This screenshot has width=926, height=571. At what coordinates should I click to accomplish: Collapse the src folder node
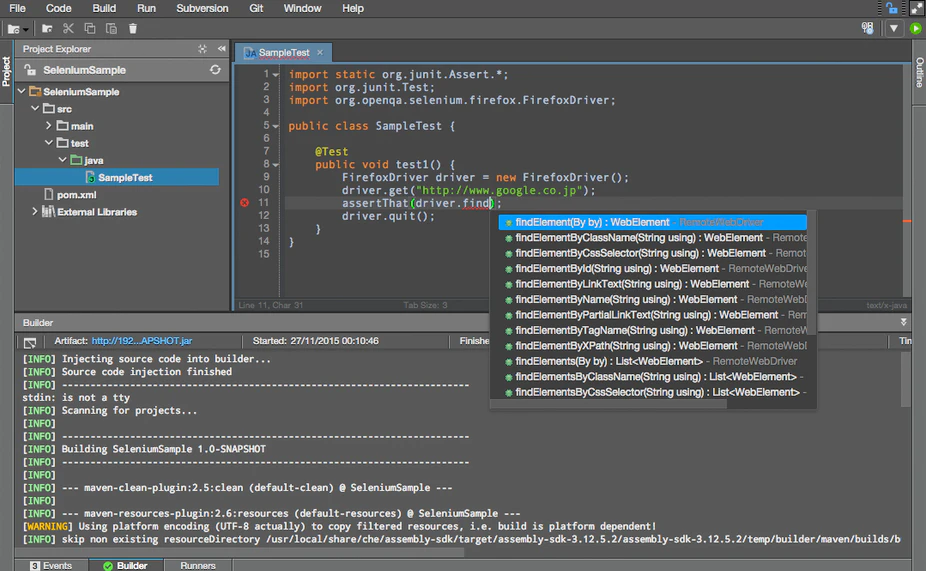[35, 109]
